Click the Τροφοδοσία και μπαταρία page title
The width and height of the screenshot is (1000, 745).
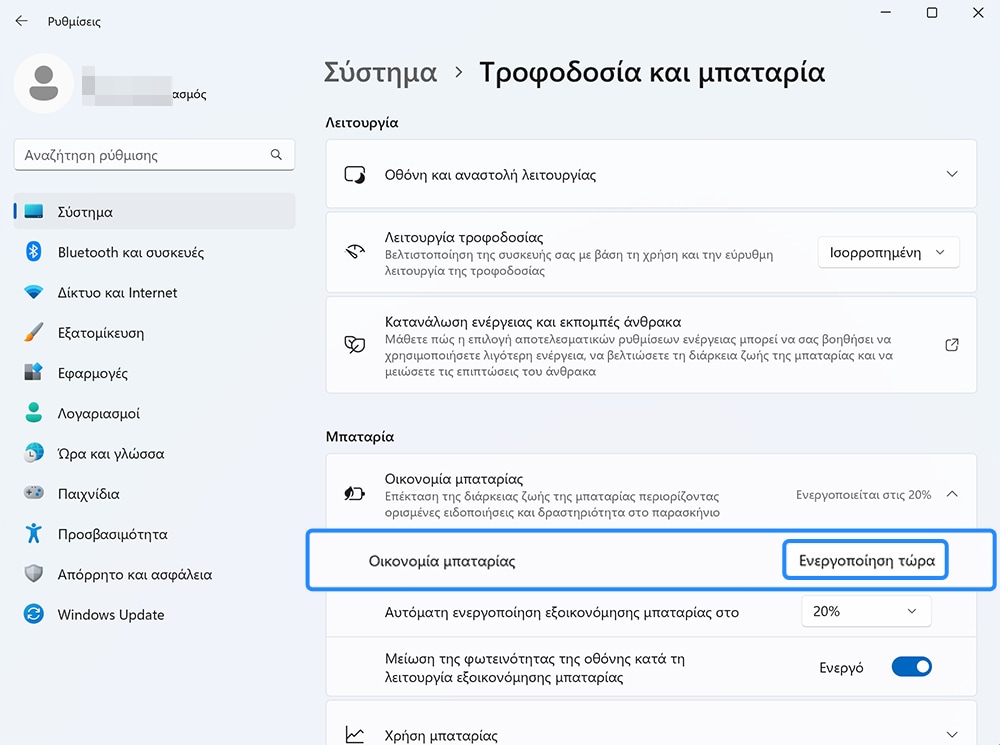point(652,72)
